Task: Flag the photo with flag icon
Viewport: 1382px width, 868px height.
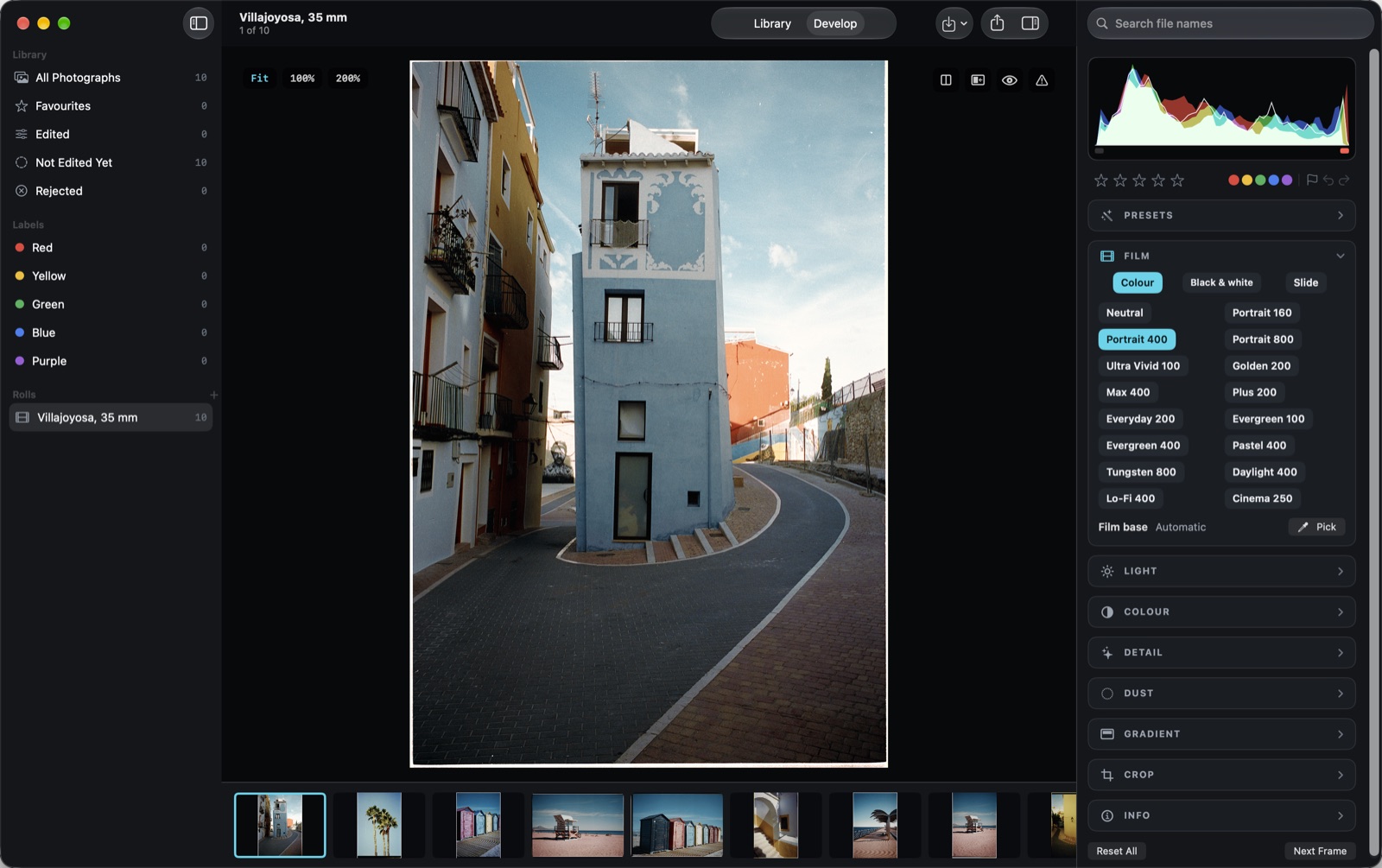Action: pos(1312,180)
